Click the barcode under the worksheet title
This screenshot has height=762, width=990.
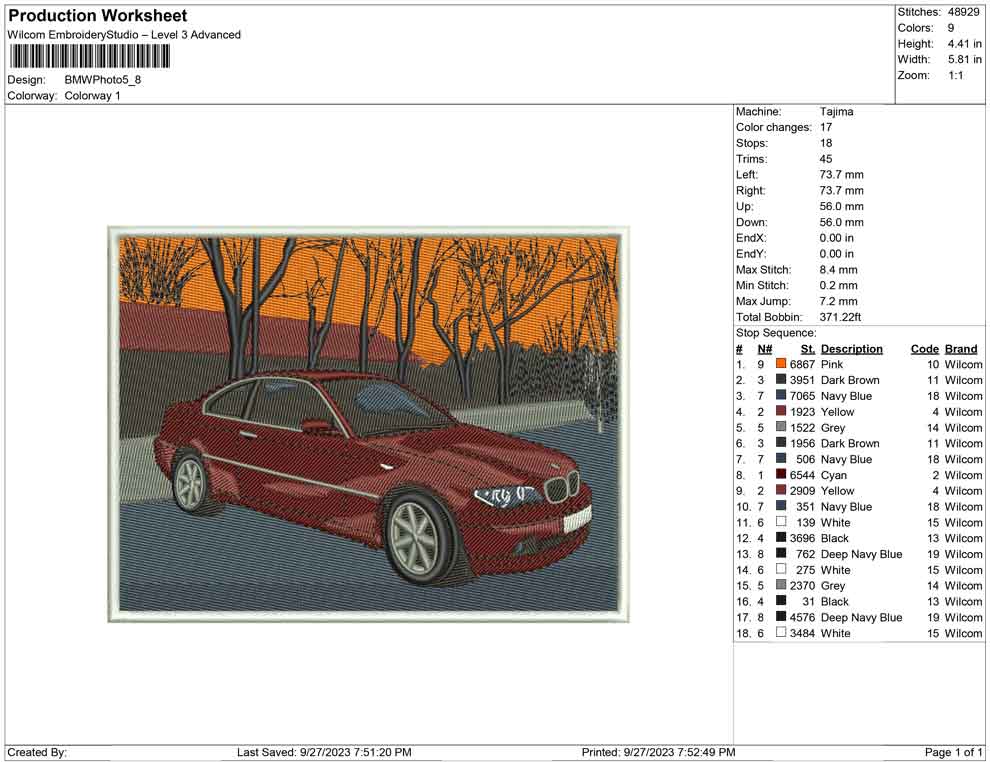coord(89,57)
